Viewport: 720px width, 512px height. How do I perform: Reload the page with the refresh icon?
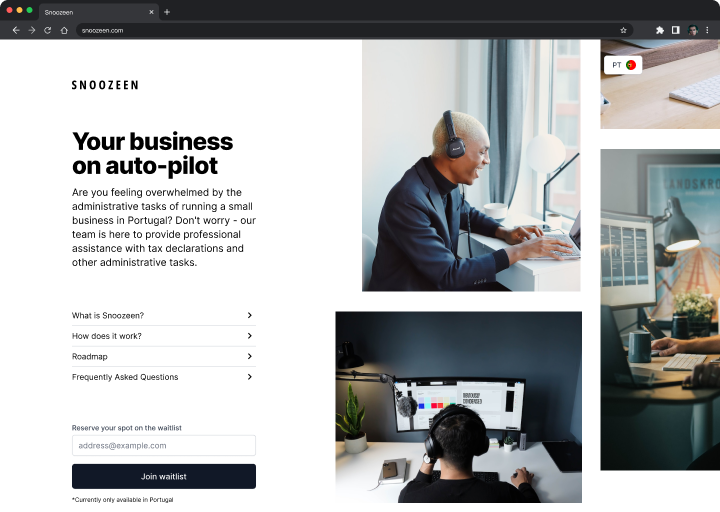coord(48,30)
